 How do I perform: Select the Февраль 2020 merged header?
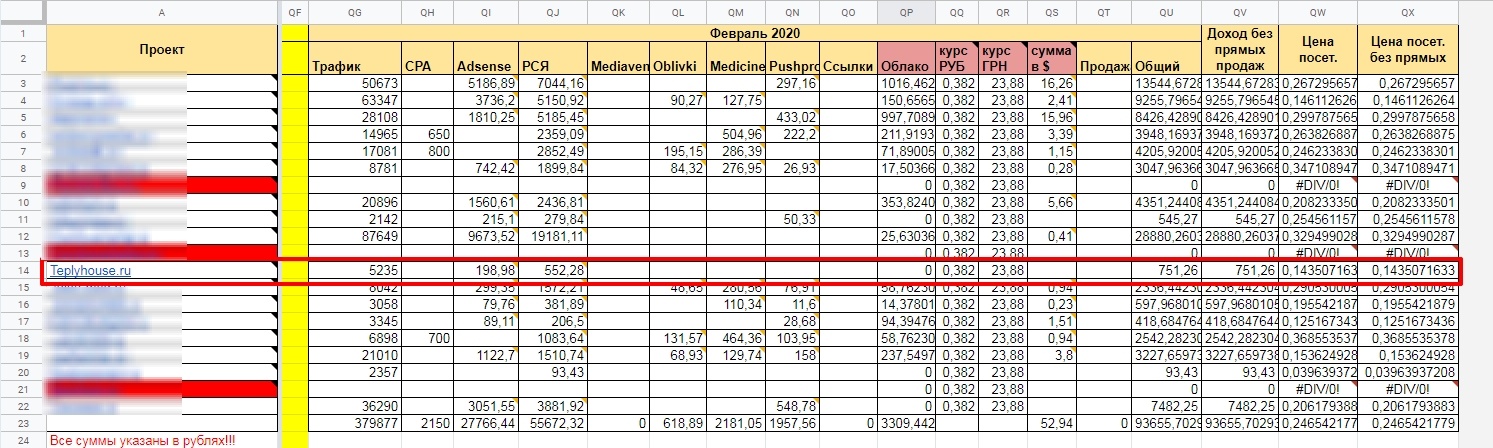[x=756, y=33]
